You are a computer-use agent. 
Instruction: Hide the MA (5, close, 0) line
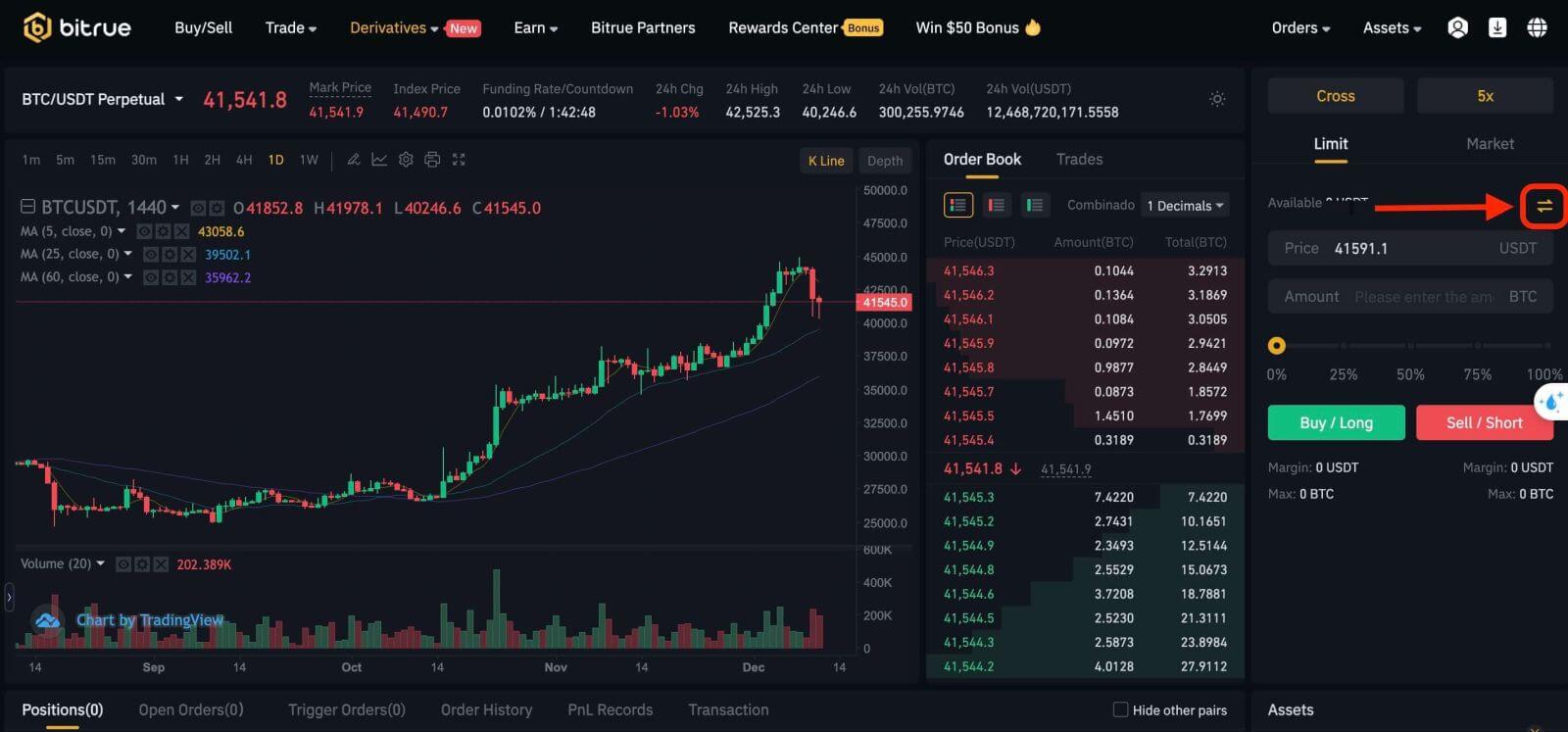pos(144,232)
